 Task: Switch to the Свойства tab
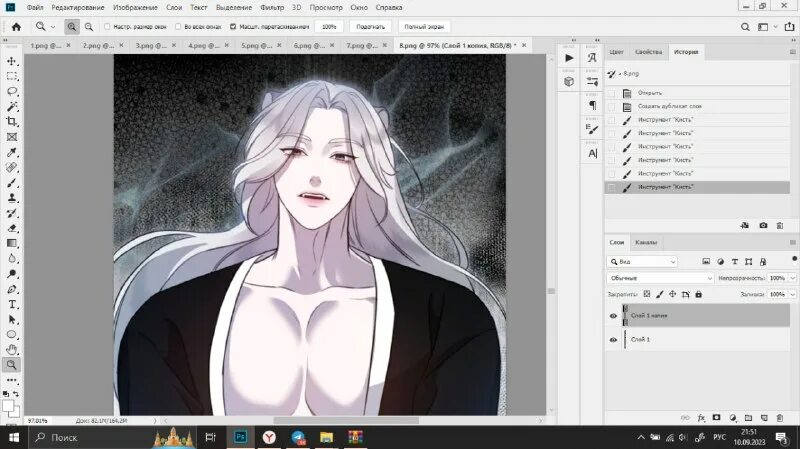[648, 52]
